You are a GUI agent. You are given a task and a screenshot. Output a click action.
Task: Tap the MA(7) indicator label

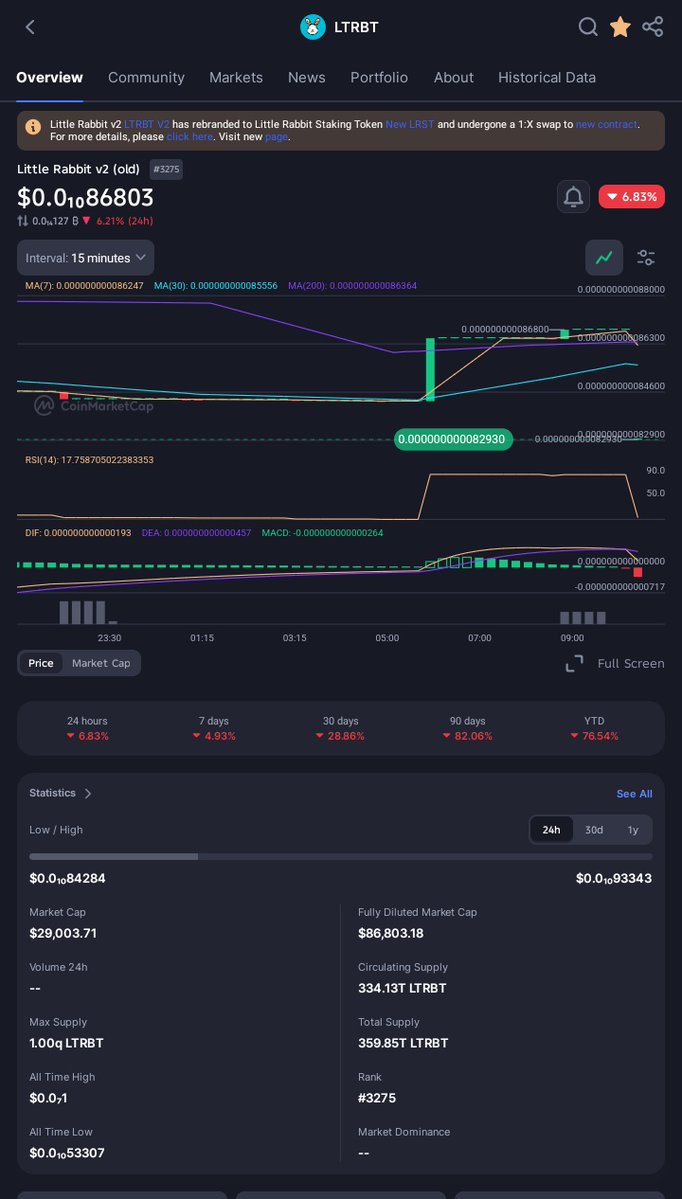pos(84,285)
